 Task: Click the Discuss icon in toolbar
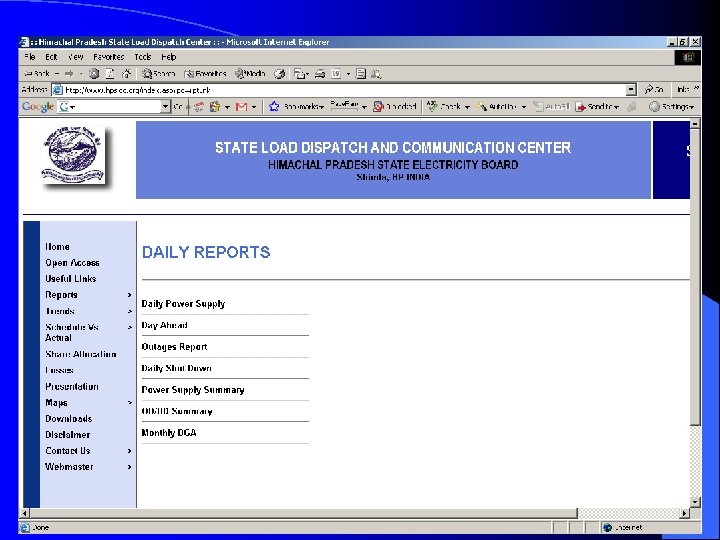361,73
